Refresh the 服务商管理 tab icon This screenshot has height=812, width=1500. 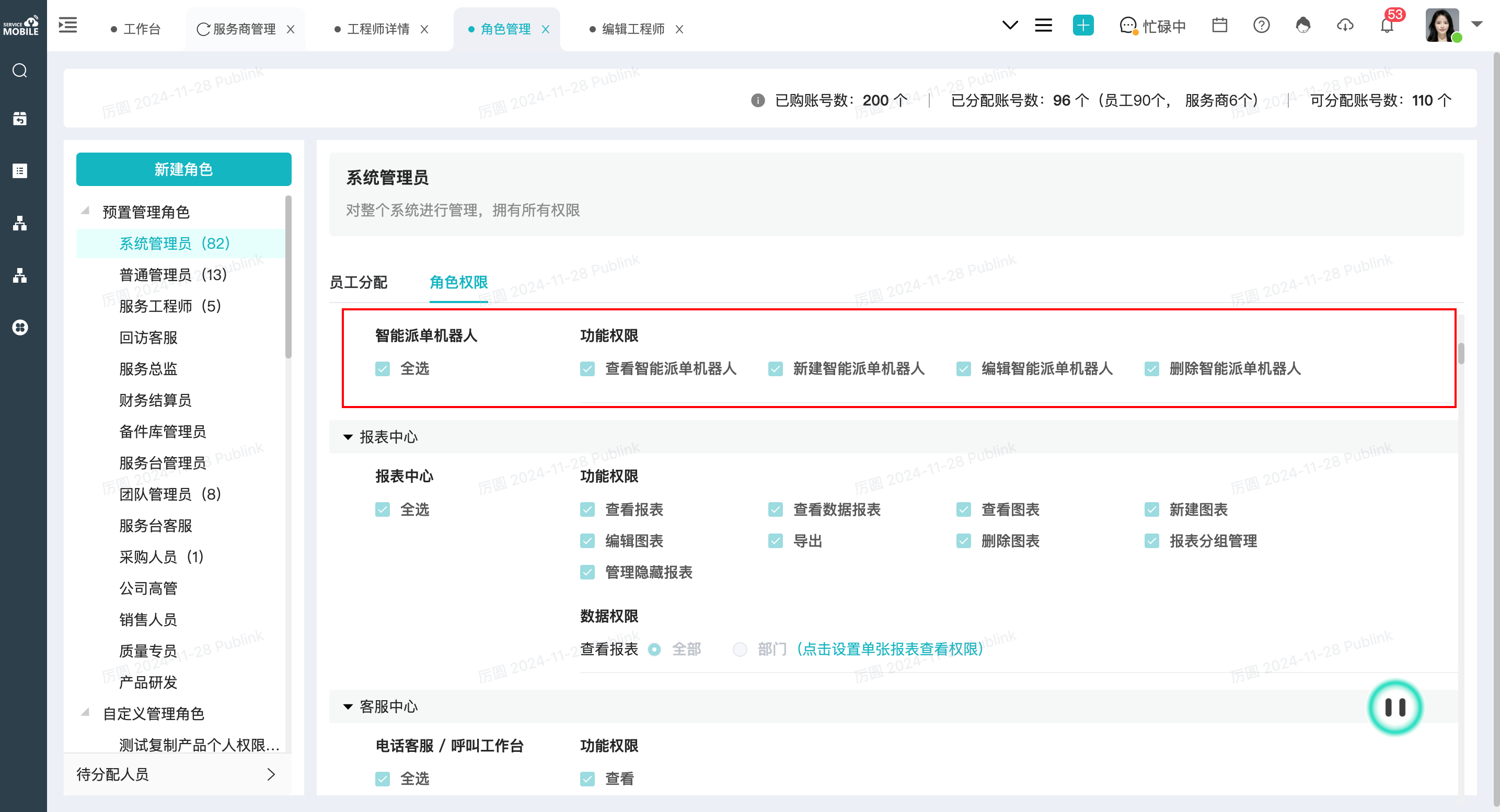coord(203,29)
